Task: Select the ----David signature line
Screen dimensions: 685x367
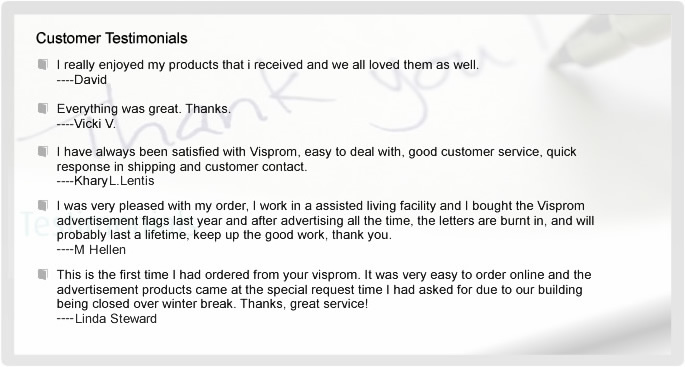Action: click(82, 80)
